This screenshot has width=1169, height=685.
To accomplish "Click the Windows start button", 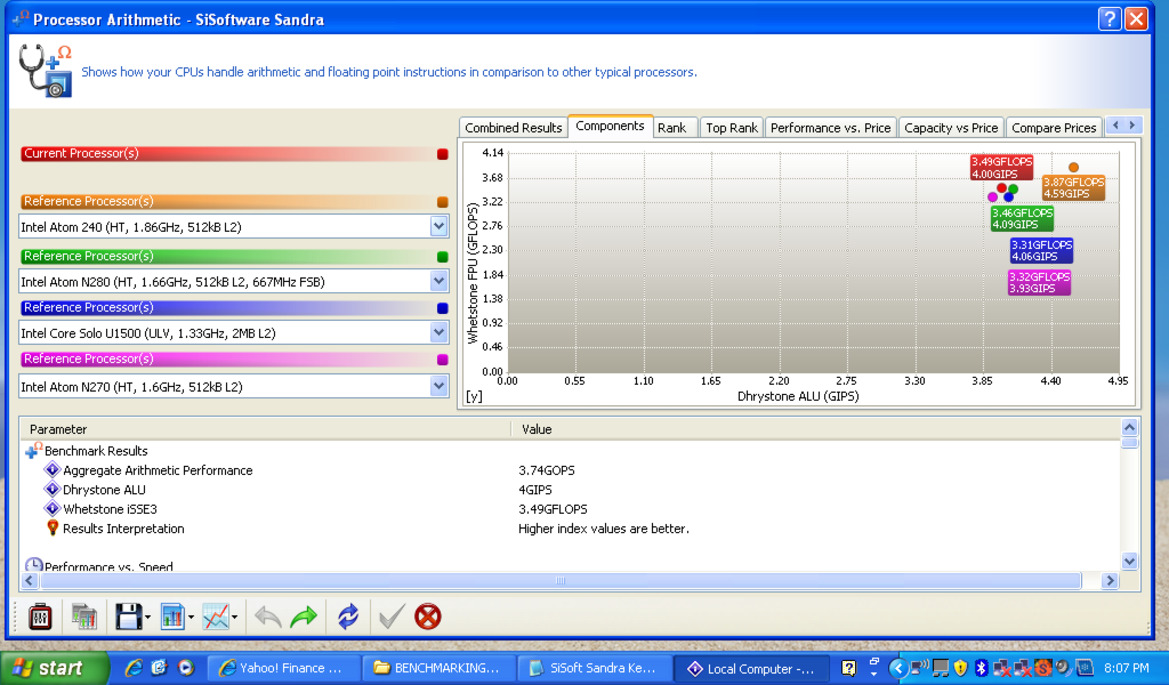I will coord(54,668).
